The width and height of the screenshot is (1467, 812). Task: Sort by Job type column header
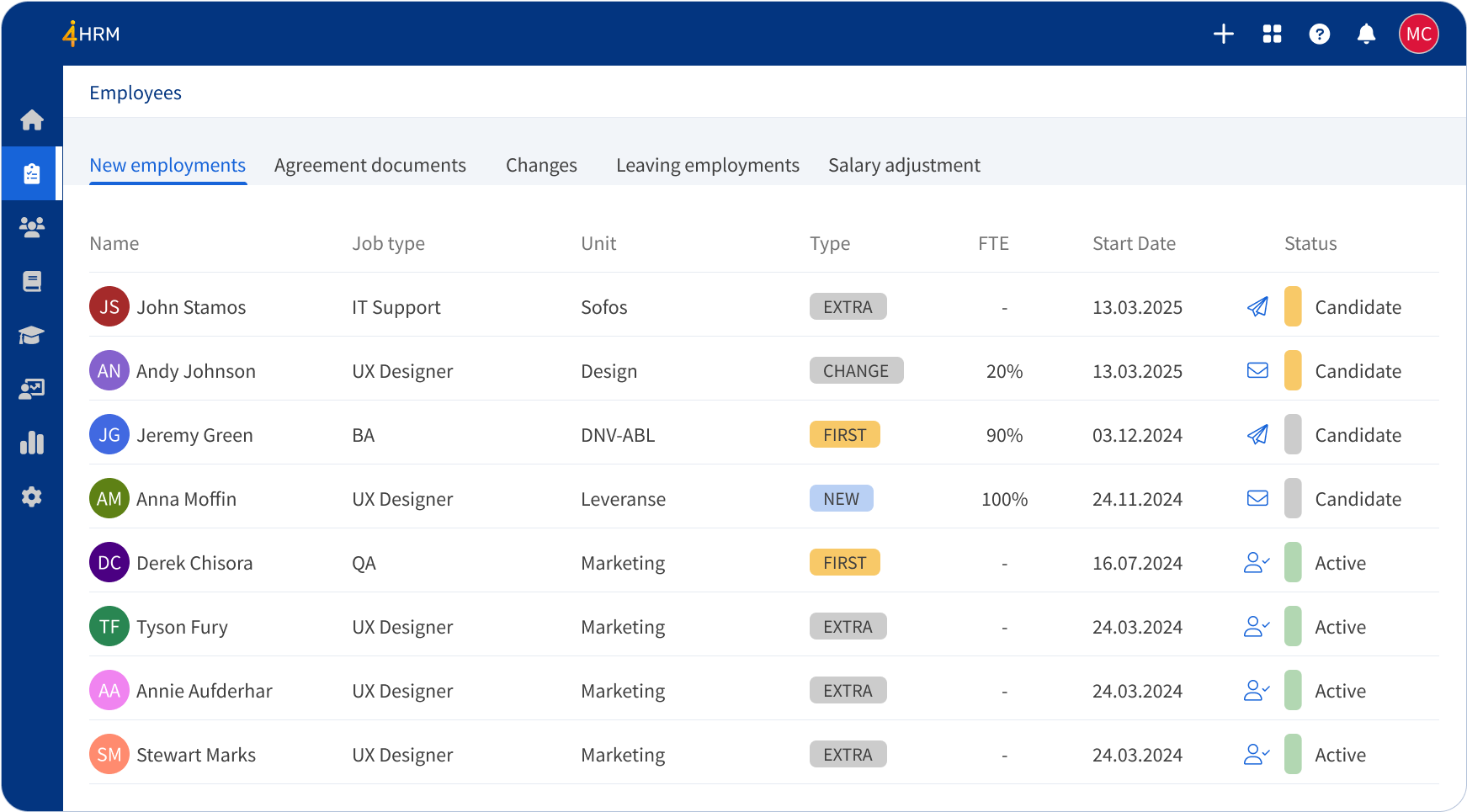click(x=388, y=243)
